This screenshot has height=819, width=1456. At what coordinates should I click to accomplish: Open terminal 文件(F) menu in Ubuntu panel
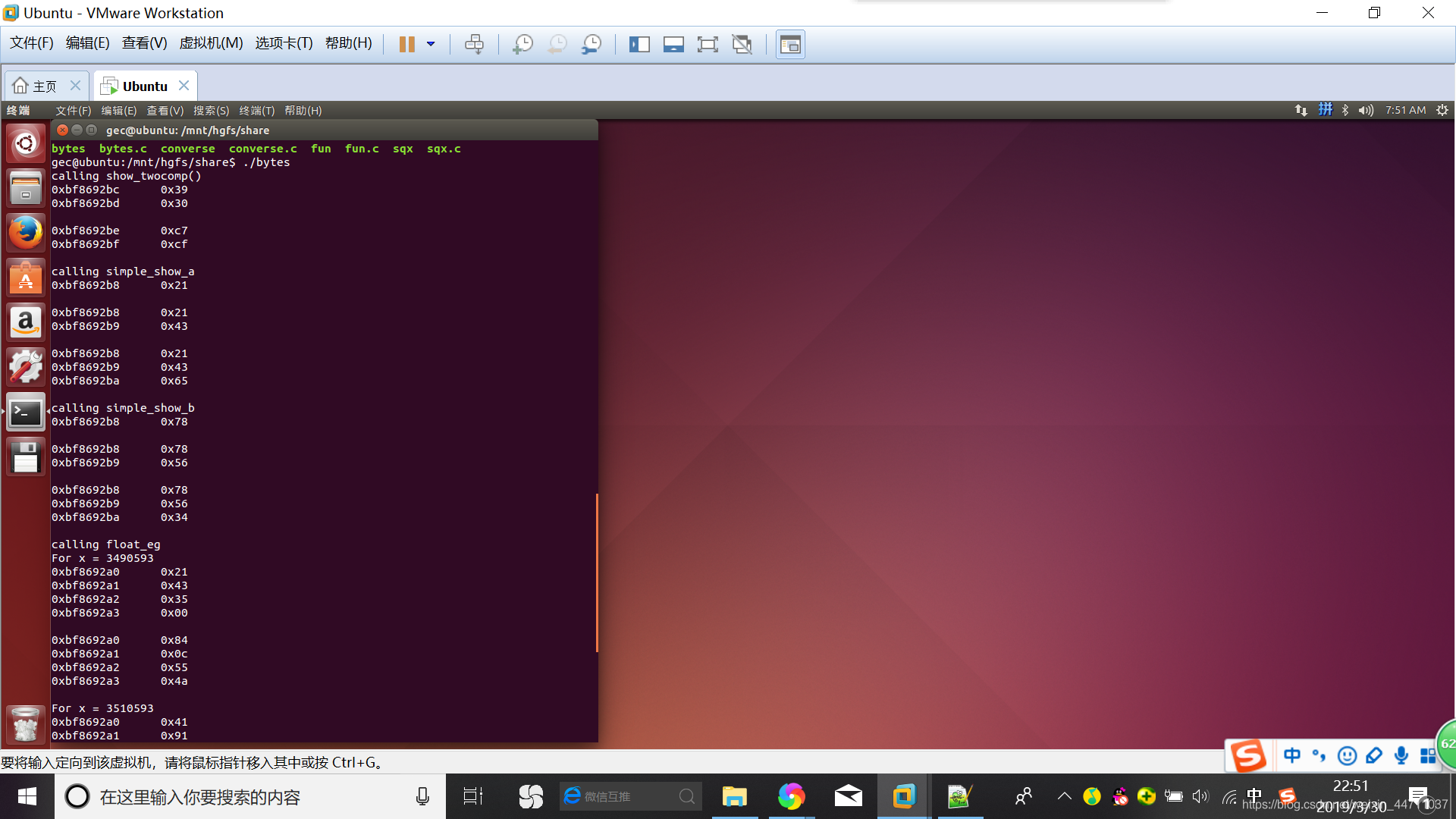coord(73,111)
